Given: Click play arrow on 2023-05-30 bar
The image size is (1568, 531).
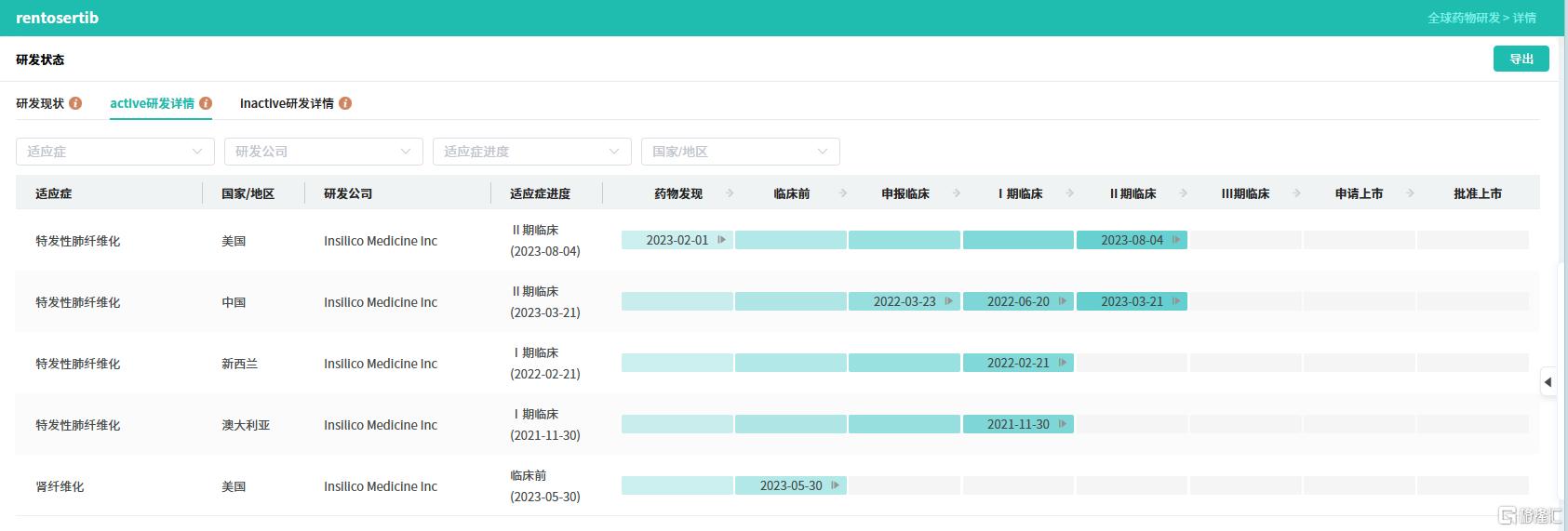Looking at the screenshot, I should [x=836, y=485].
